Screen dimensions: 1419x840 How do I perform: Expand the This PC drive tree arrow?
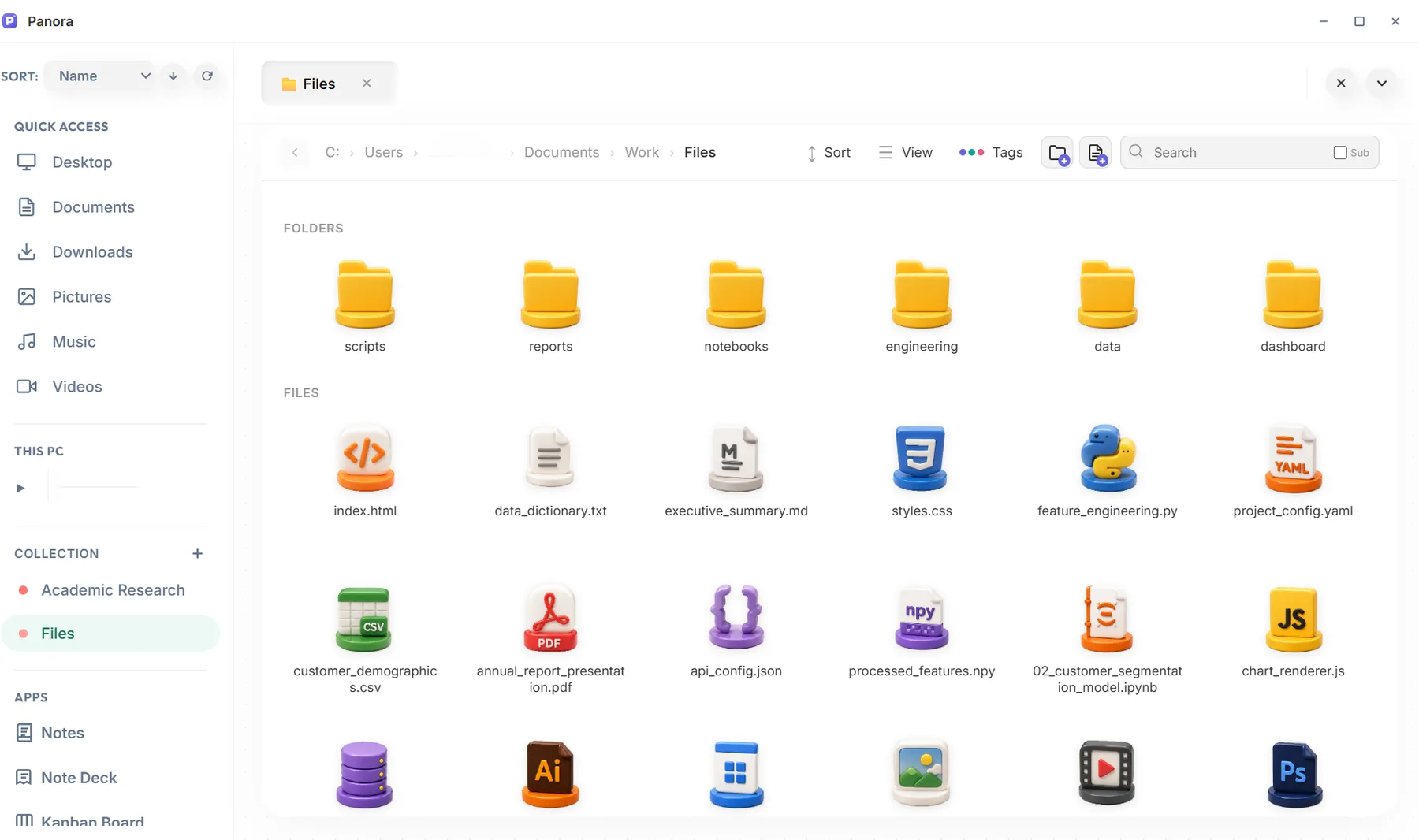(x=20, y=489)
